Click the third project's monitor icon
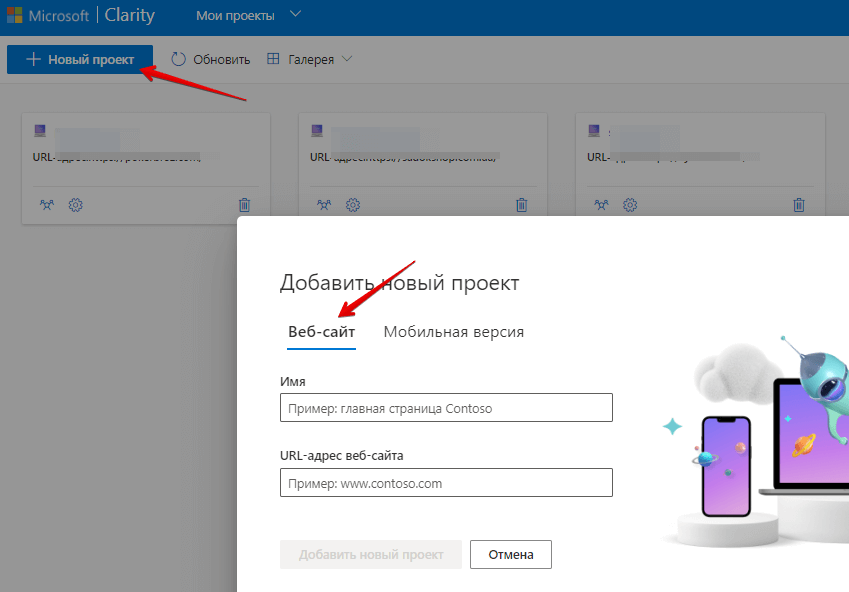Image resolution: width=849 pixels, height=592 pixels. click(x=595, y=131)
